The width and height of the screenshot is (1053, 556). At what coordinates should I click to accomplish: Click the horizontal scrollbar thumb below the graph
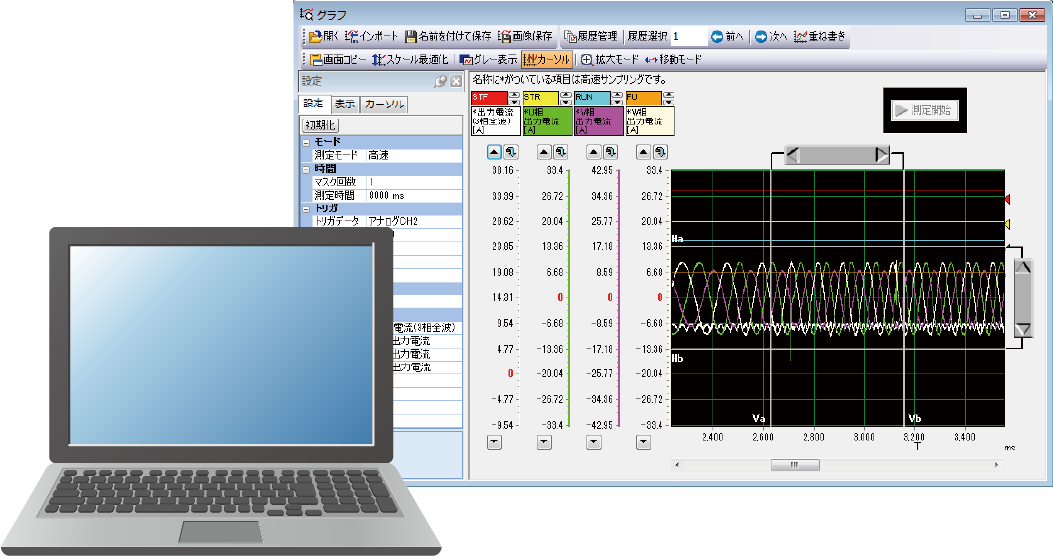pos(795,464)
